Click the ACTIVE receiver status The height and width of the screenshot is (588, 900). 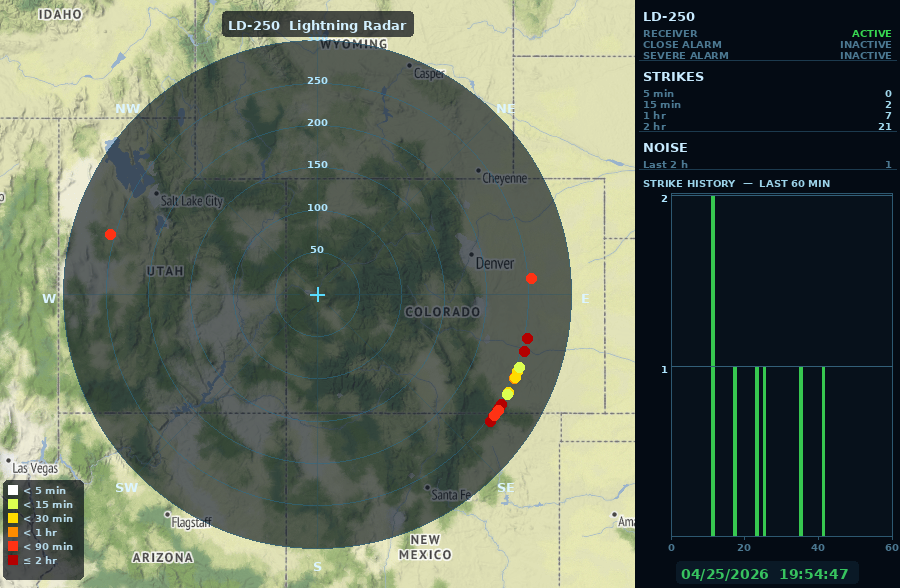871,33
